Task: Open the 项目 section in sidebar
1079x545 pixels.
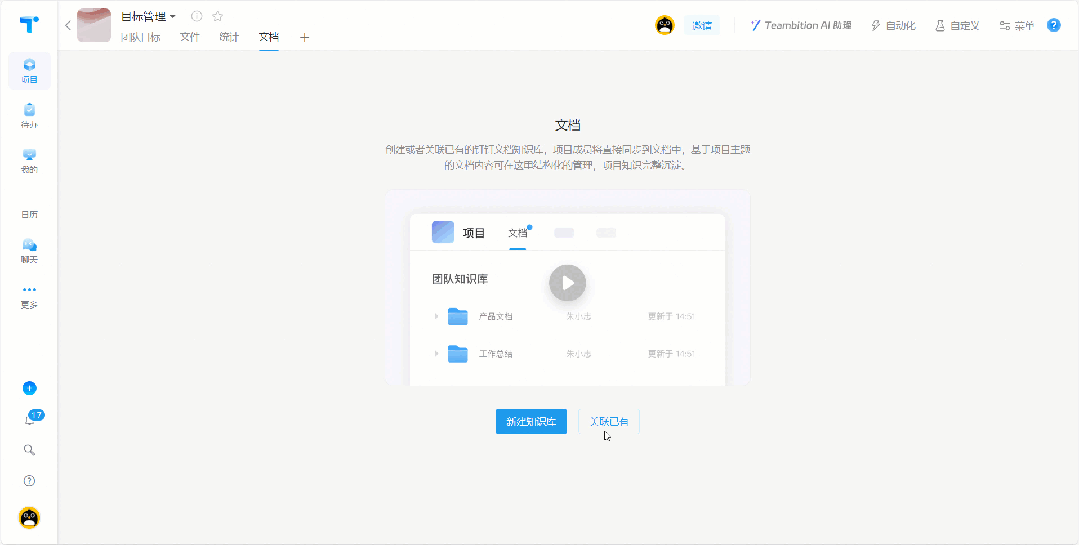Action: (x=29, y=70)
